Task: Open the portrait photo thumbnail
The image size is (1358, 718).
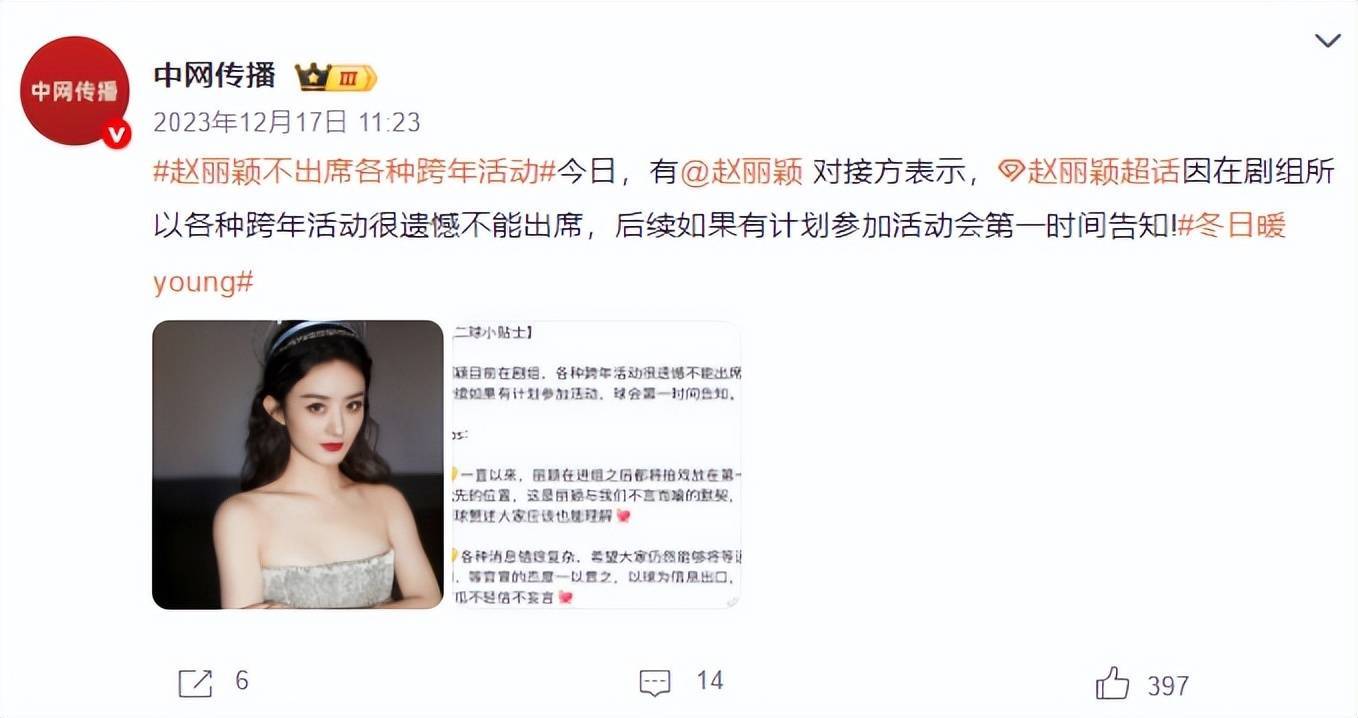Action: click(297, 464)
